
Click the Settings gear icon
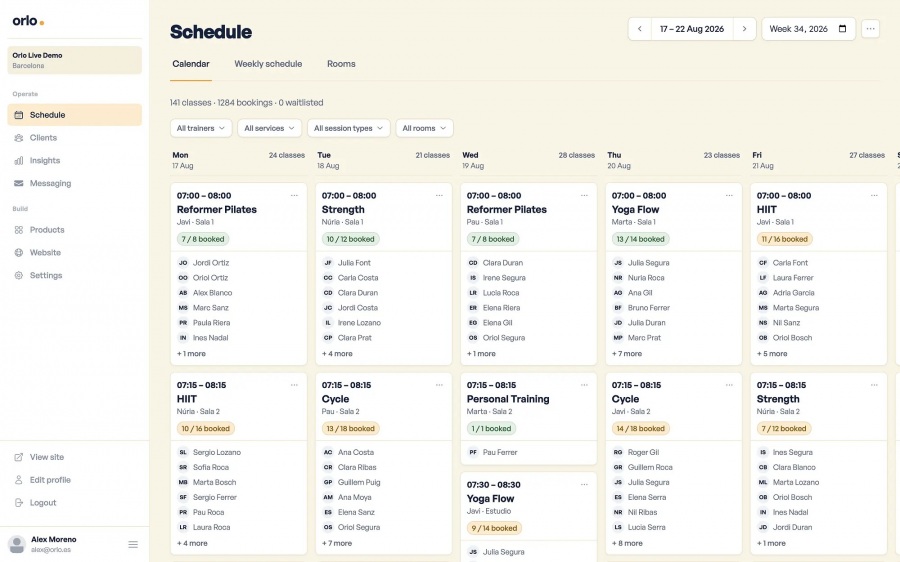(x=19, y=276)
